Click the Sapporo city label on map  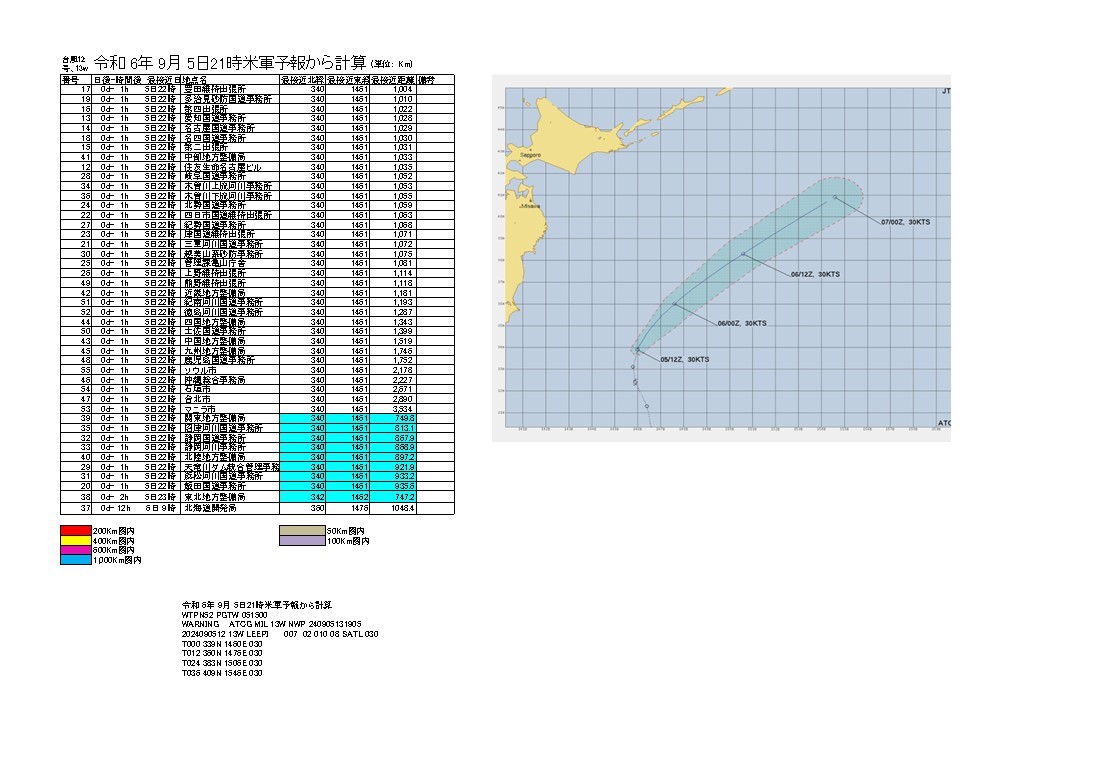tap(530, 157)
